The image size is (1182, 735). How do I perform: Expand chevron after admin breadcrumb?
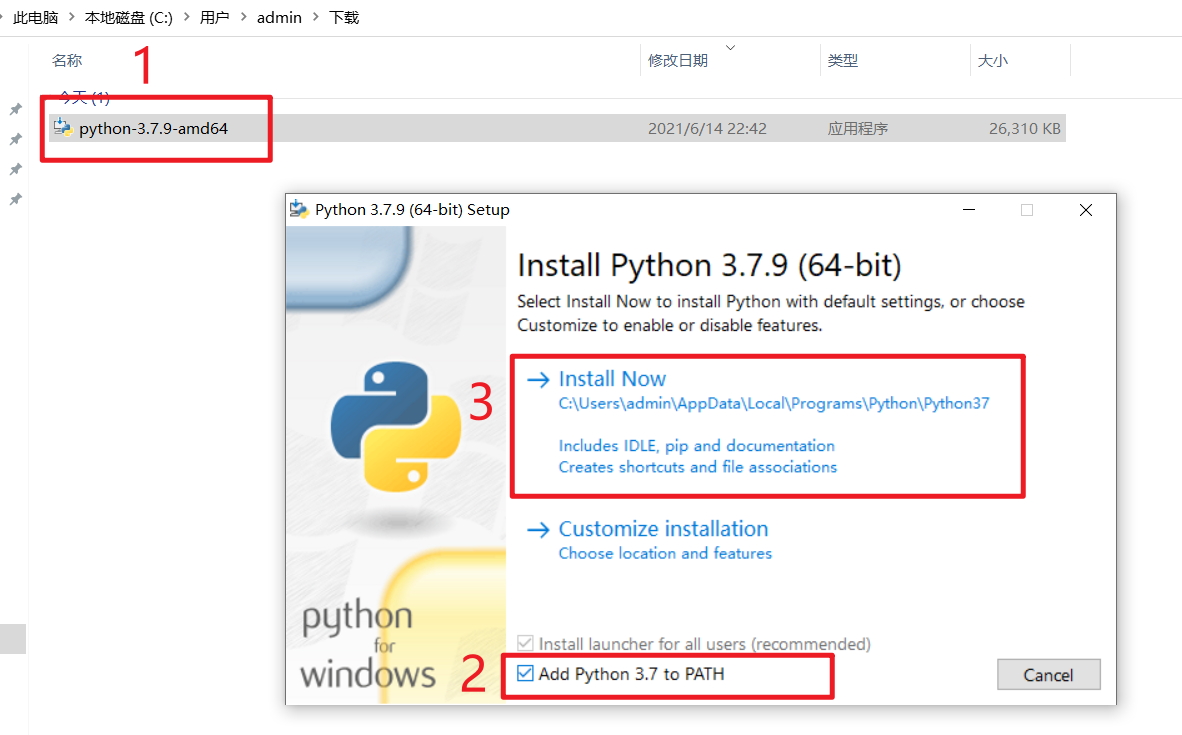315,17
